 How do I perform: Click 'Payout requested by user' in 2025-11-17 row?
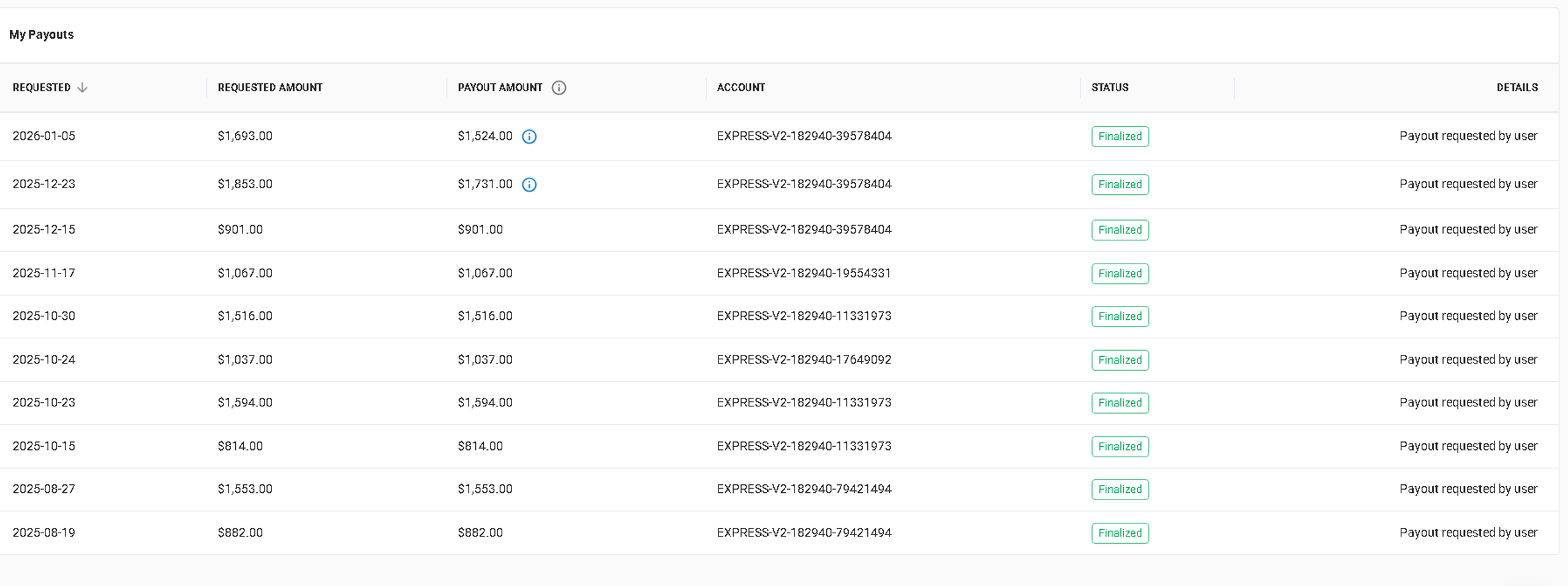[1468, 273]
